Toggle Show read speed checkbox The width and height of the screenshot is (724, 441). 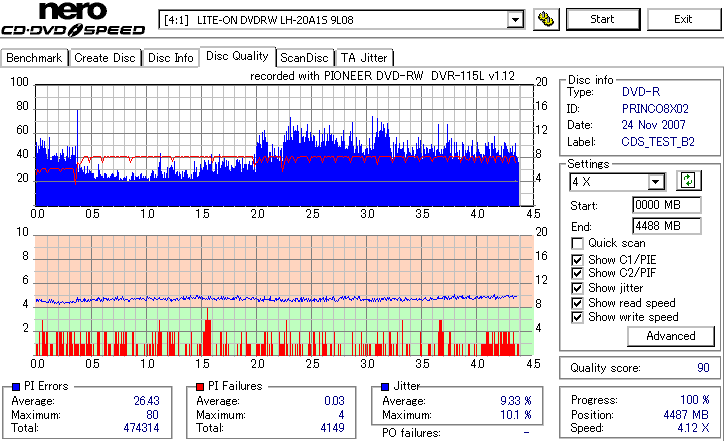(x=577, y=303)
